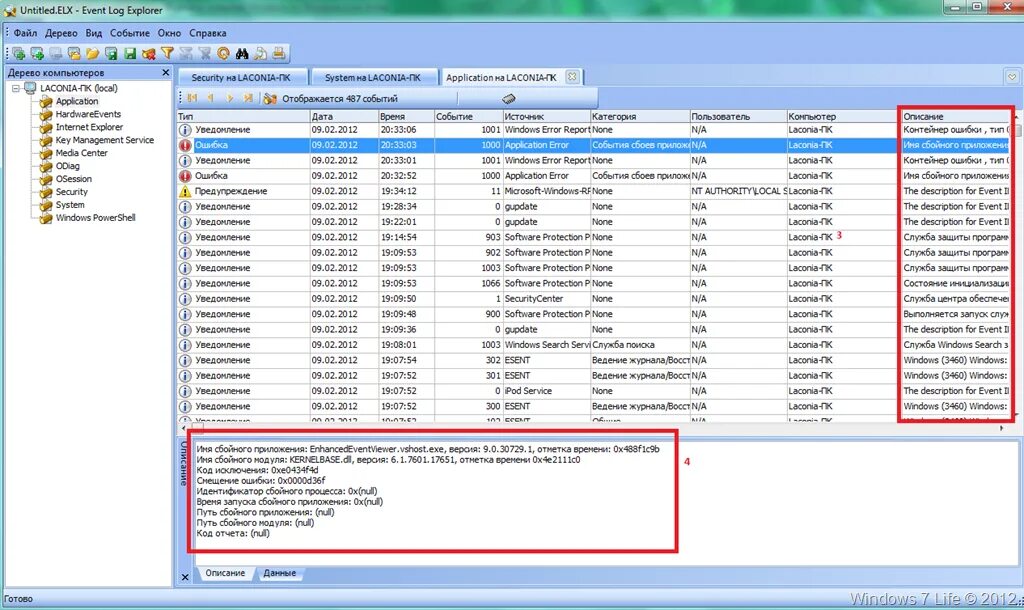
Task: Sort by the Категория column header
Action: 639,116
